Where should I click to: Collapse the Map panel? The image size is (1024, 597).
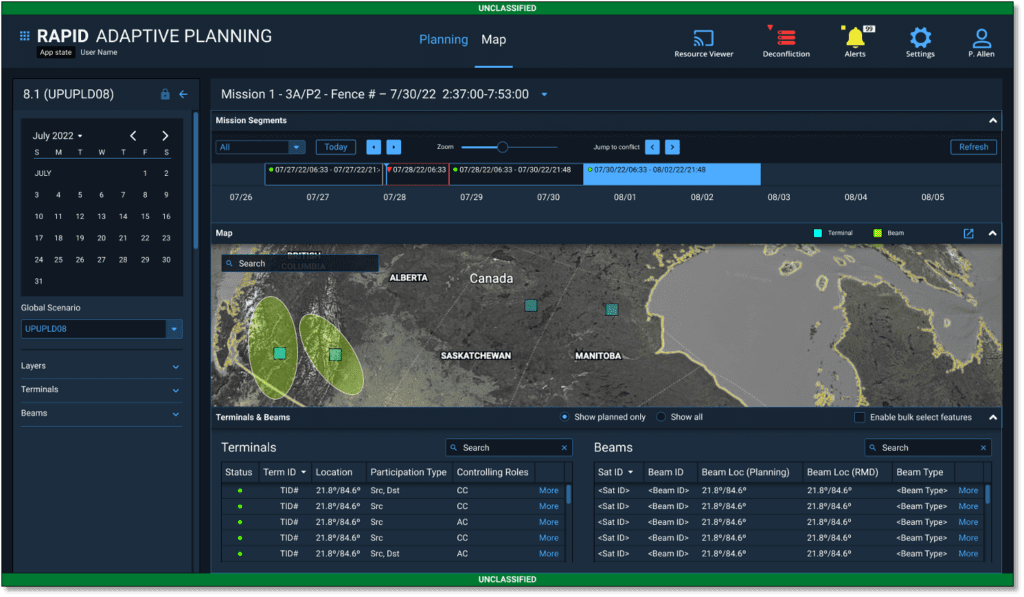click(x=993, y=233)
